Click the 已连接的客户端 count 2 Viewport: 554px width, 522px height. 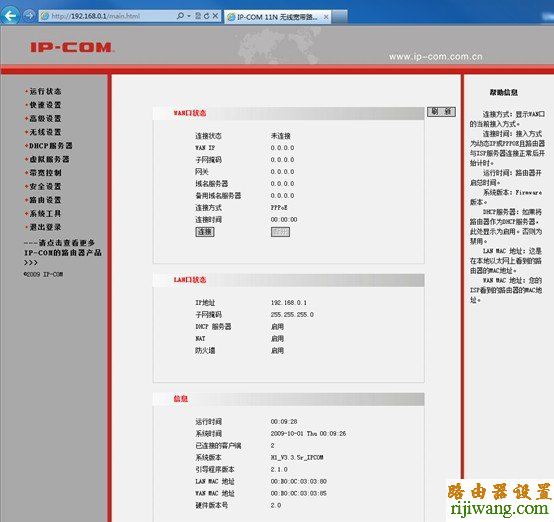click(272, 446)
